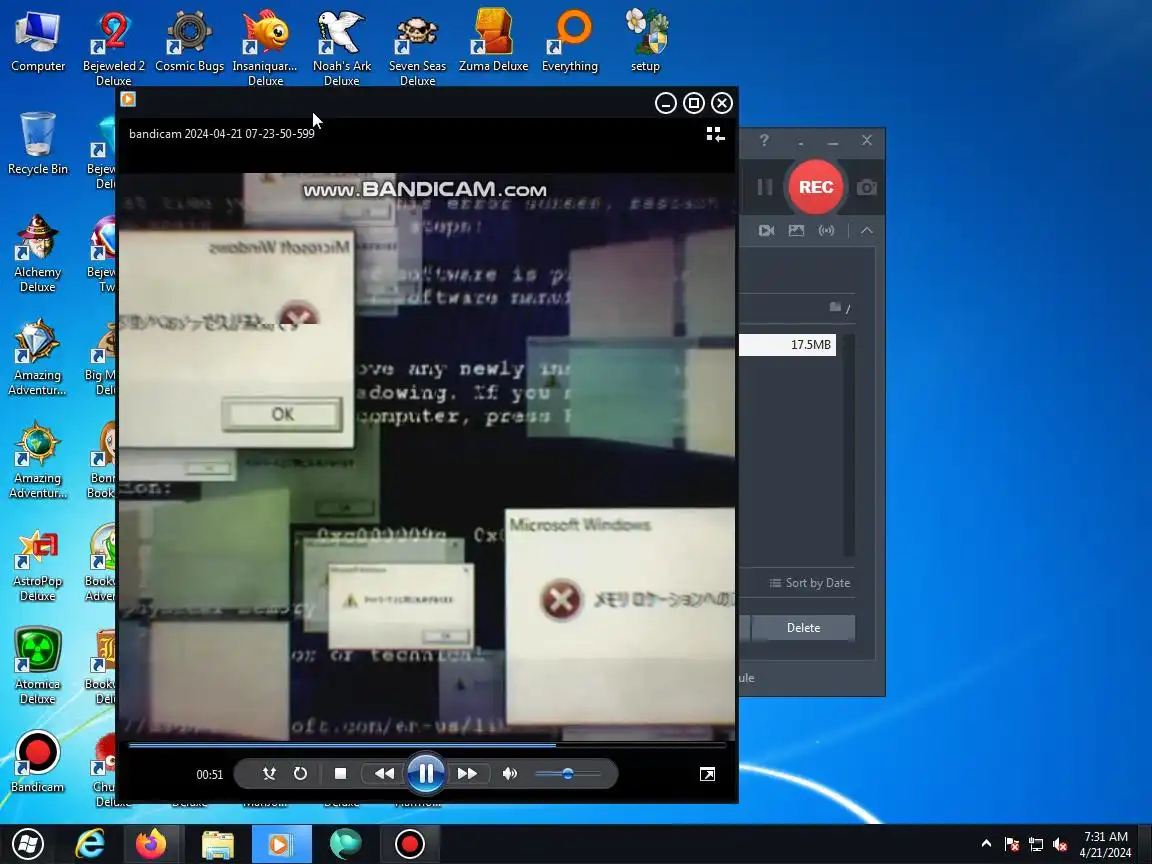Screen dimensions: 1152x864
Task: Launch Insaniquarium Deluxe shortcut
Action: 265,48
